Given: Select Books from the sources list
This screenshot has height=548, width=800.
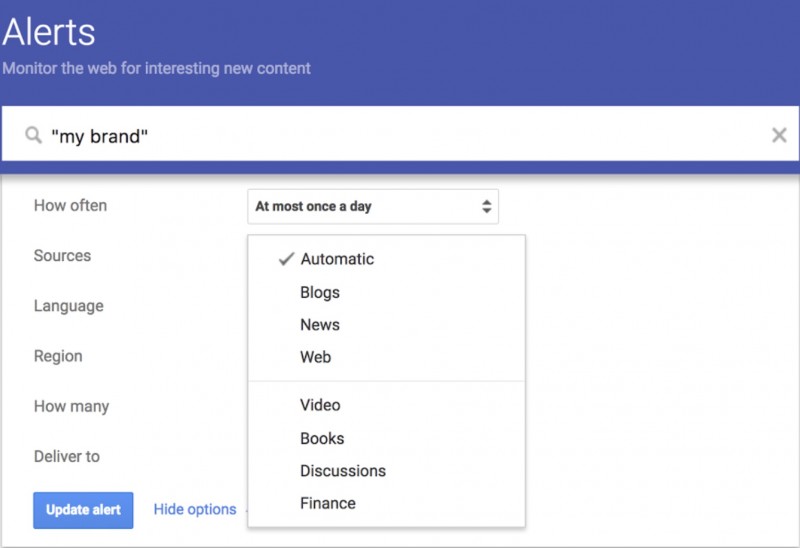Looking at the screenshot, I should point(322,439).
